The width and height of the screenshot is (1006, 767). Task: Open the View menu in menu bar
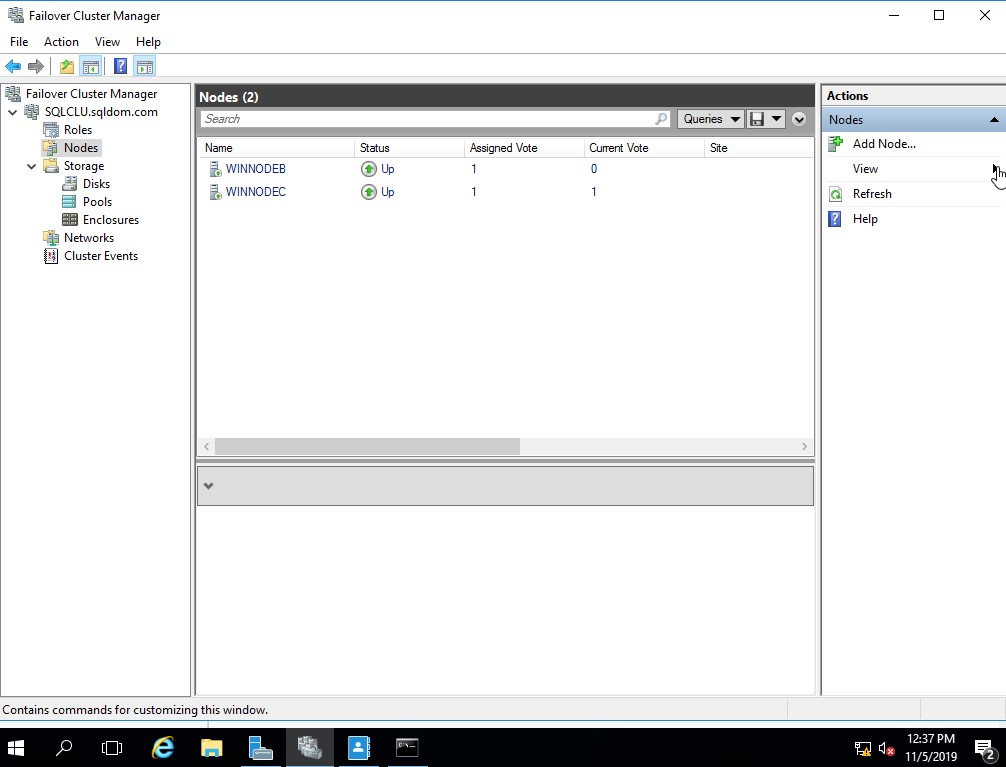click(107, 42)
